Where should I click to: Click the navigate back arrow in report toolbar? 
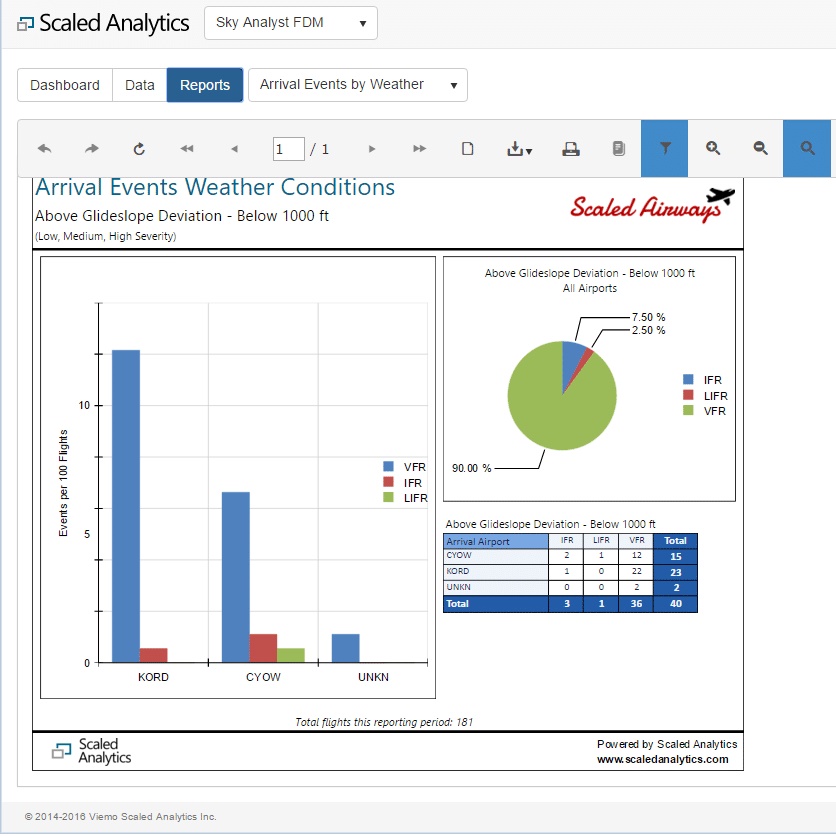pyautogui.click(x=44, y=149)
